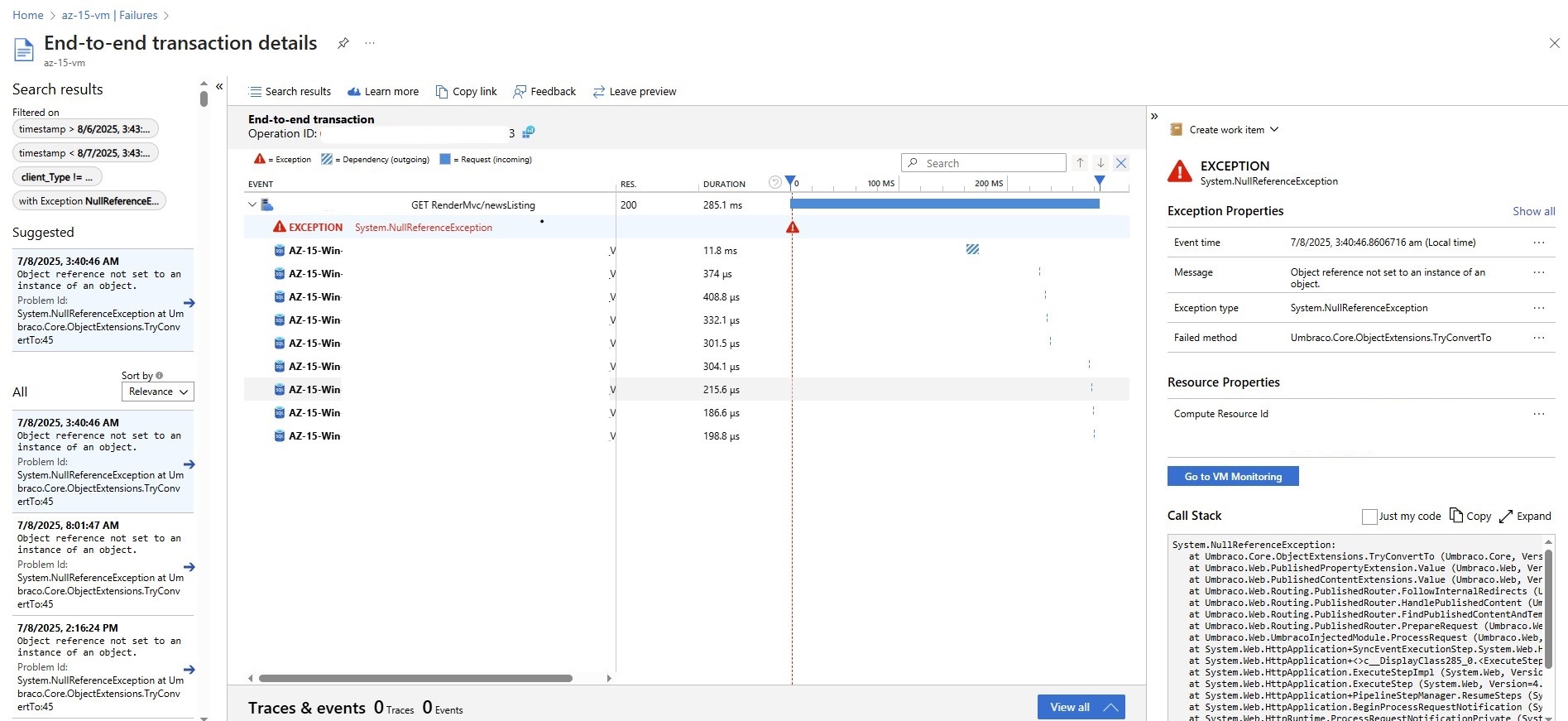
Task: Click Copy link in the toolbar
Action: point(466,92)
